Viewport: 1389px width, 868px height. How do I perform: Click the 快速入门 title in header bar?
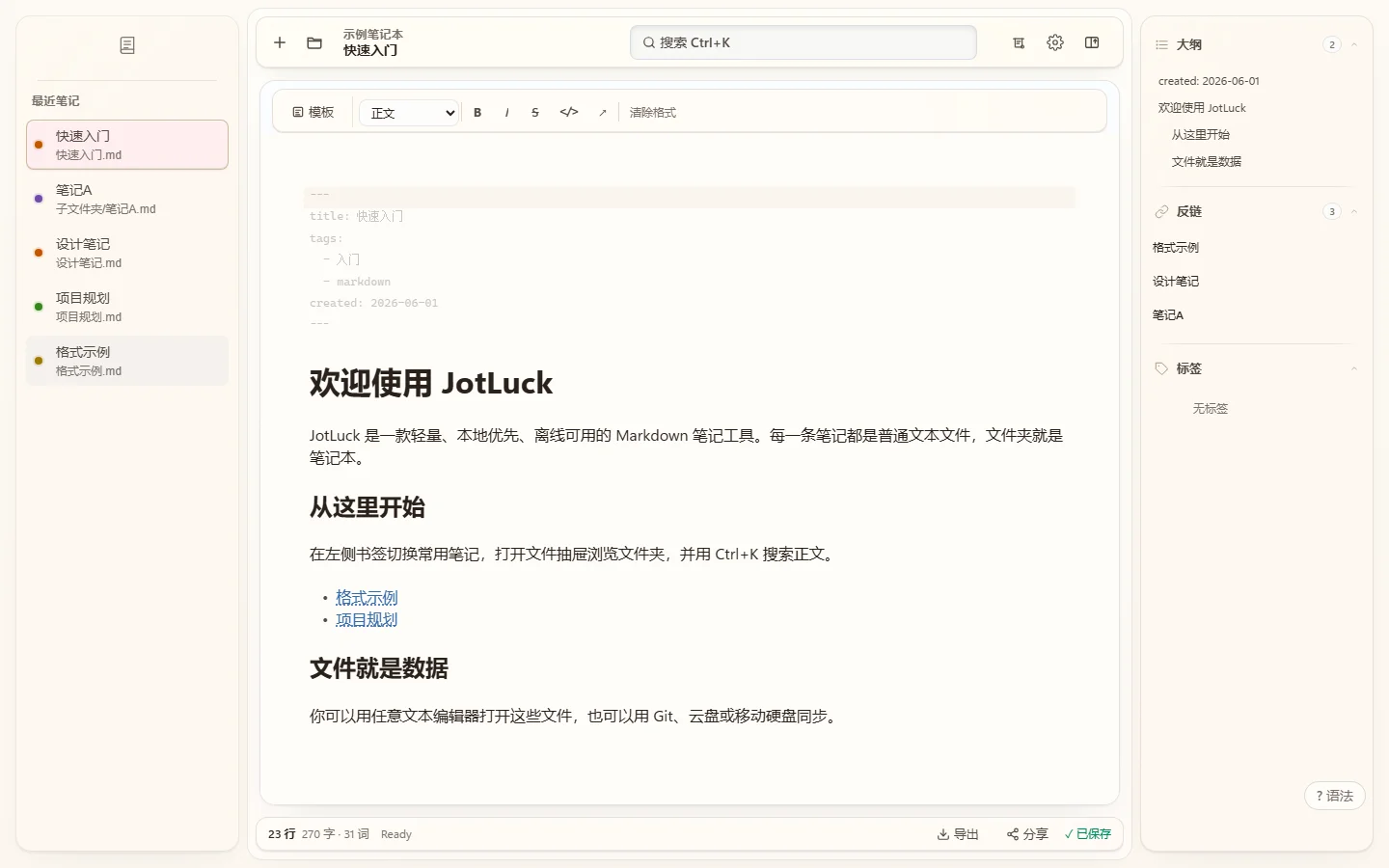click(x=370, y=50)
